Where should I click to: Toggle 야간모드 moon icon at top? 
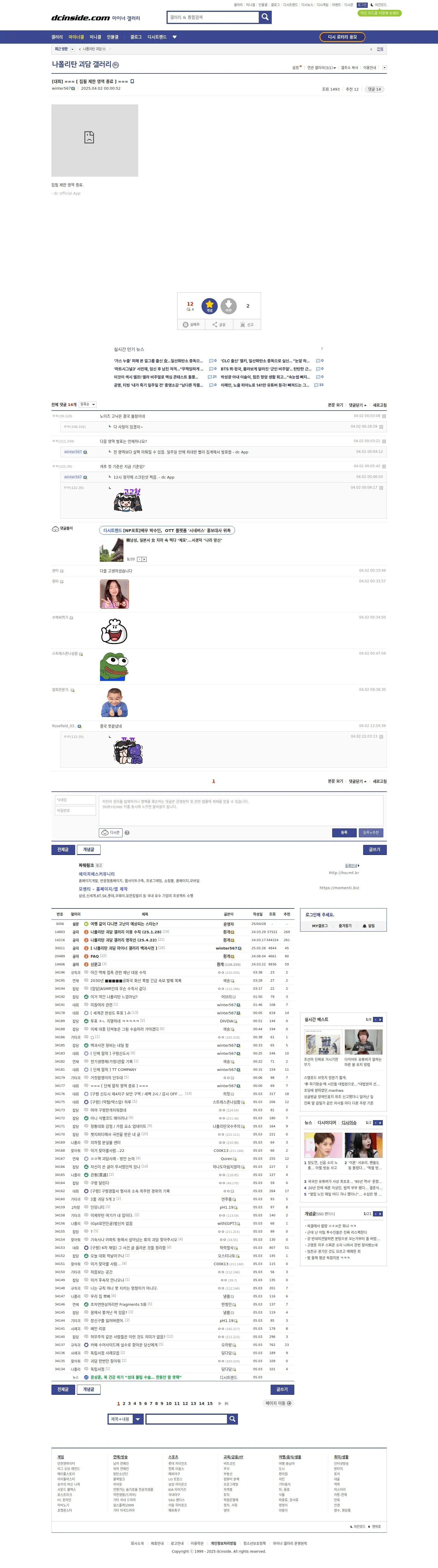(x=373, y=5)
